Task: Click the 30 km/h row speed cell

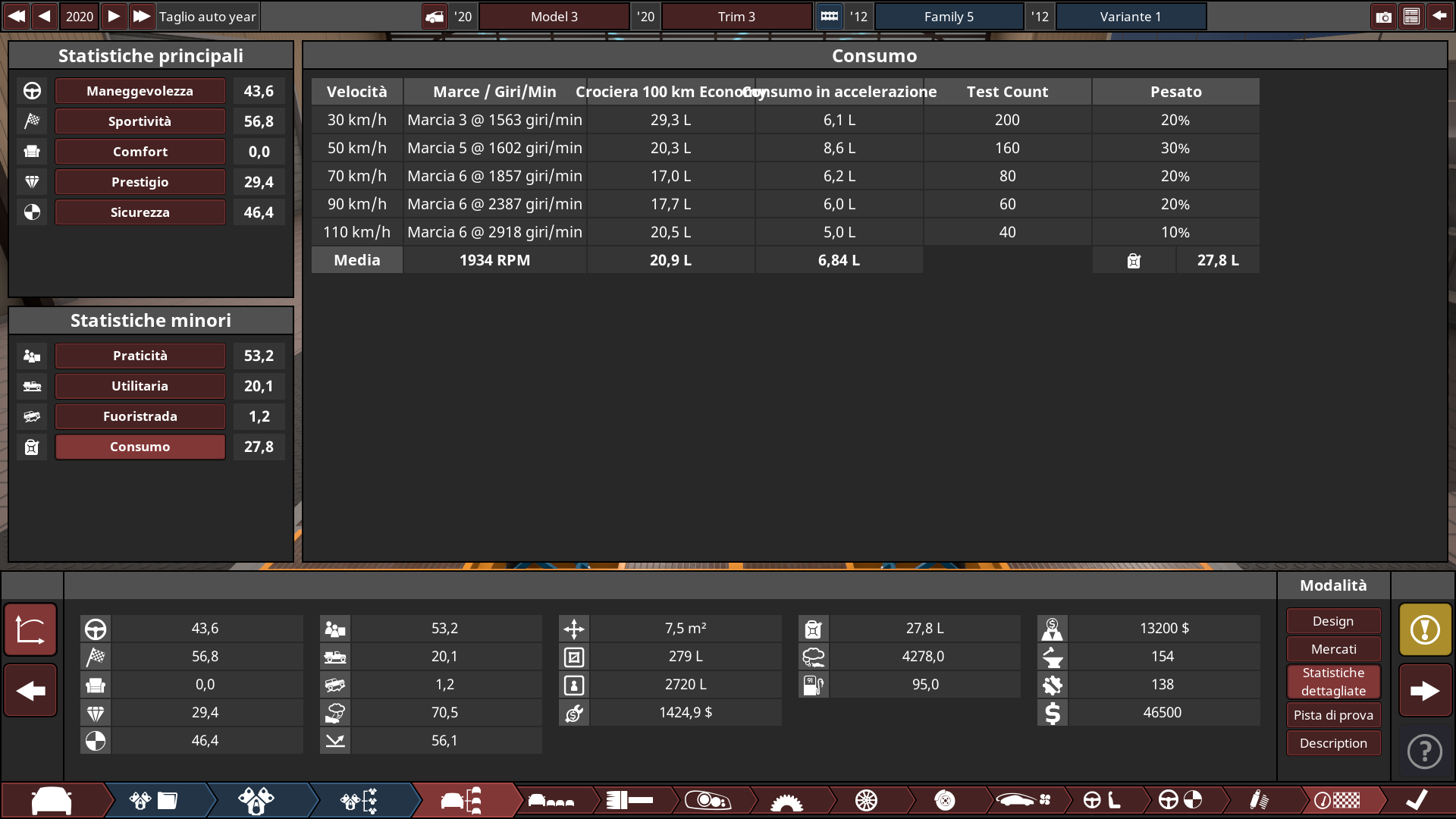Action: (x=356, y=120)
